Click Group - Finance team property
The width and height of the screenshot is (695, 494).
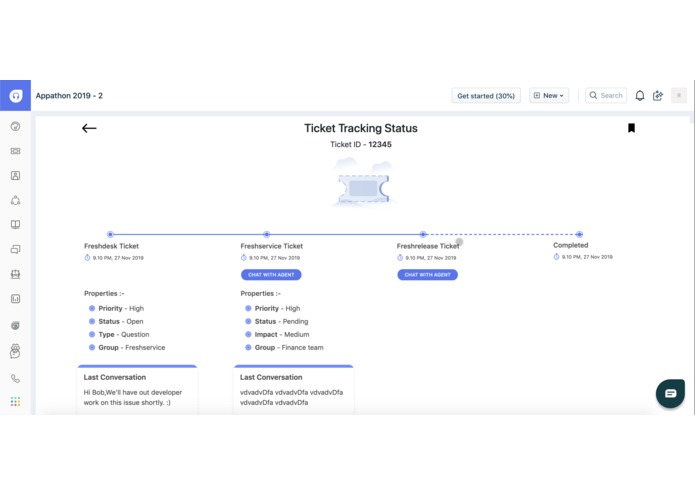tap(289, 347)
